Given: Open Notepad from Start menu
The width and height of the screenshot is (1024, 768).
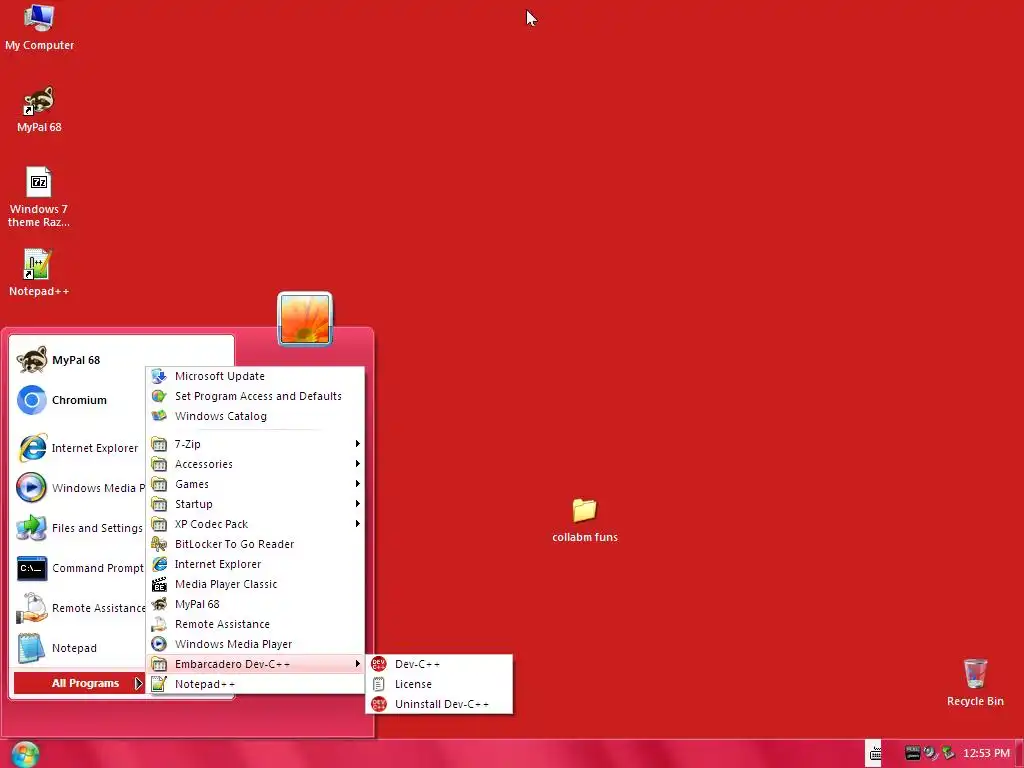Looking at the screenshot, I should [x=78, y=648].
